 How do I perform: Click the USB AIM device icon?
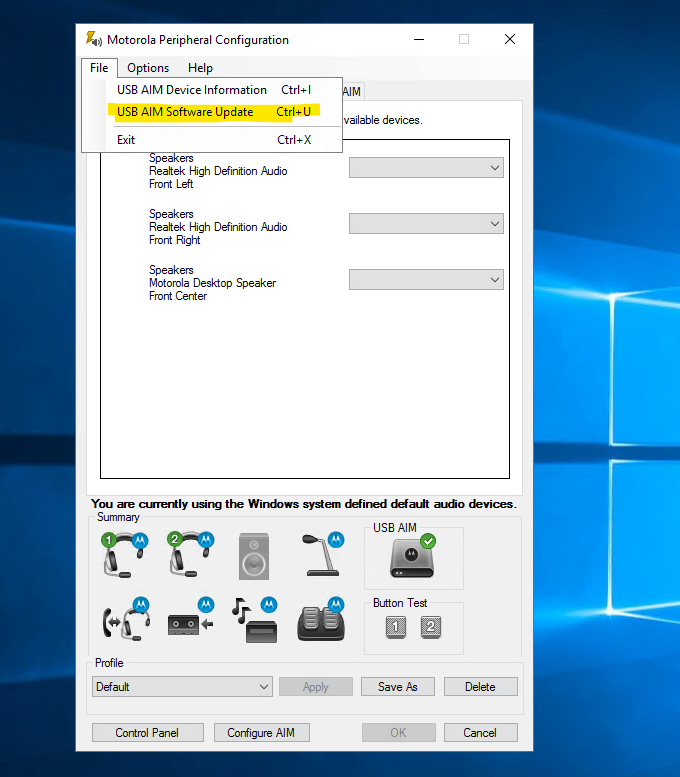coord(412,556)
